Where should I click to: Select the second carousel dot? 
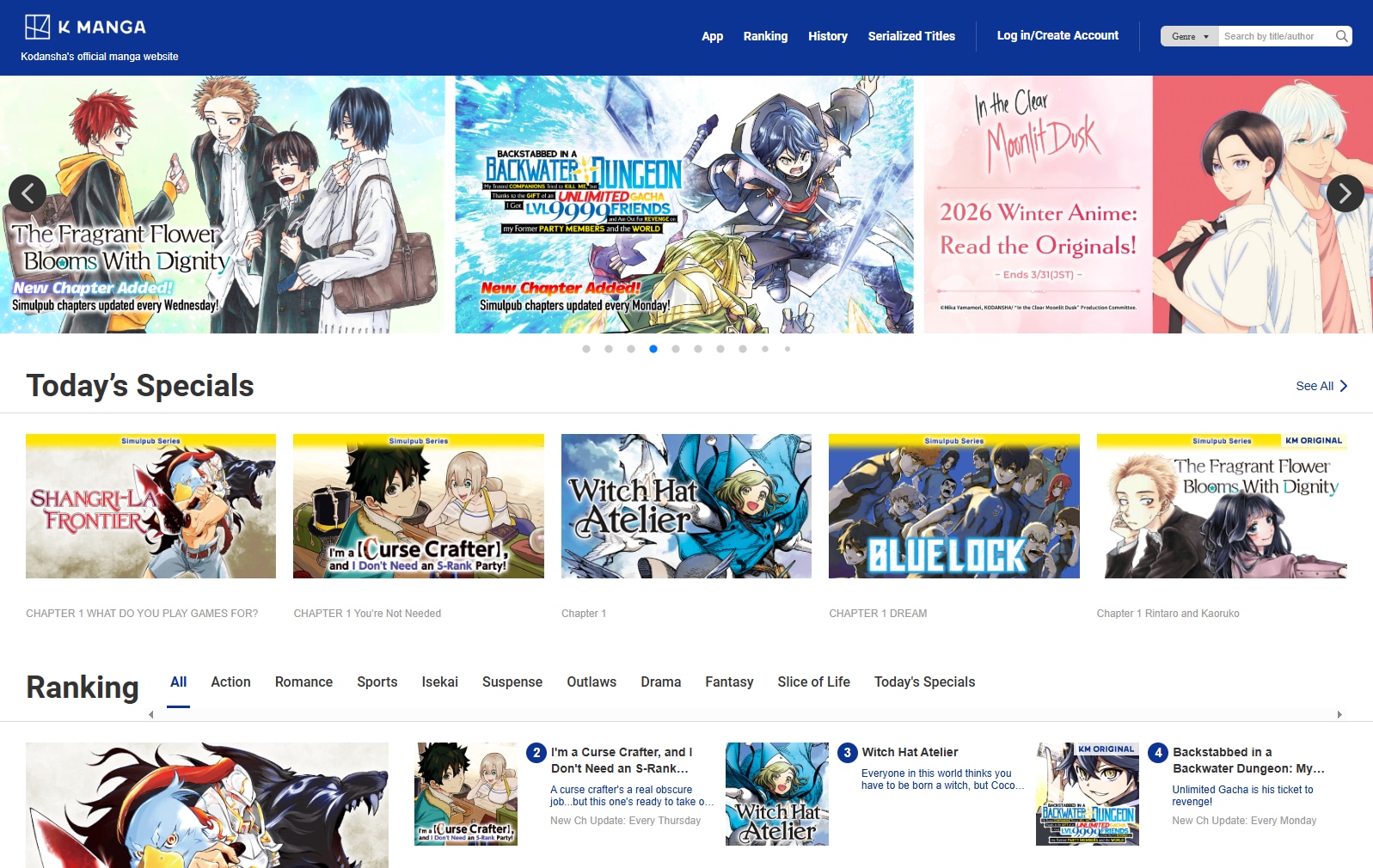tap(609, 349)
